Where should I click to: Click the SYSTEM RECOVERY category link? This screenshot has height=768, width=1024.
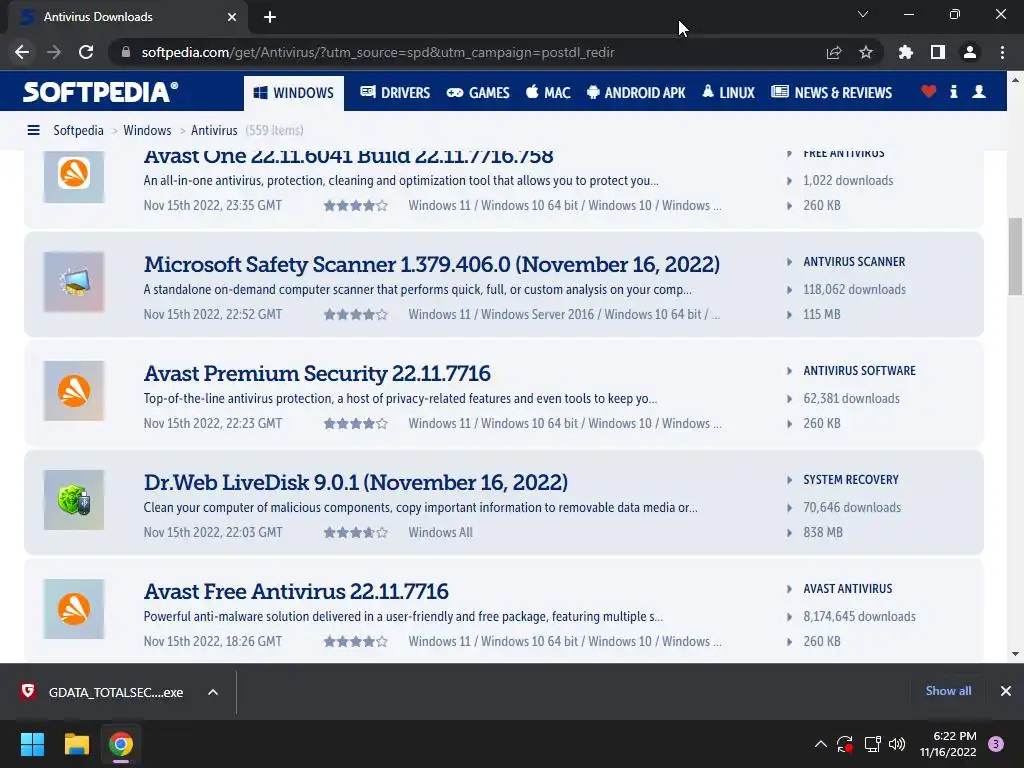850,480
